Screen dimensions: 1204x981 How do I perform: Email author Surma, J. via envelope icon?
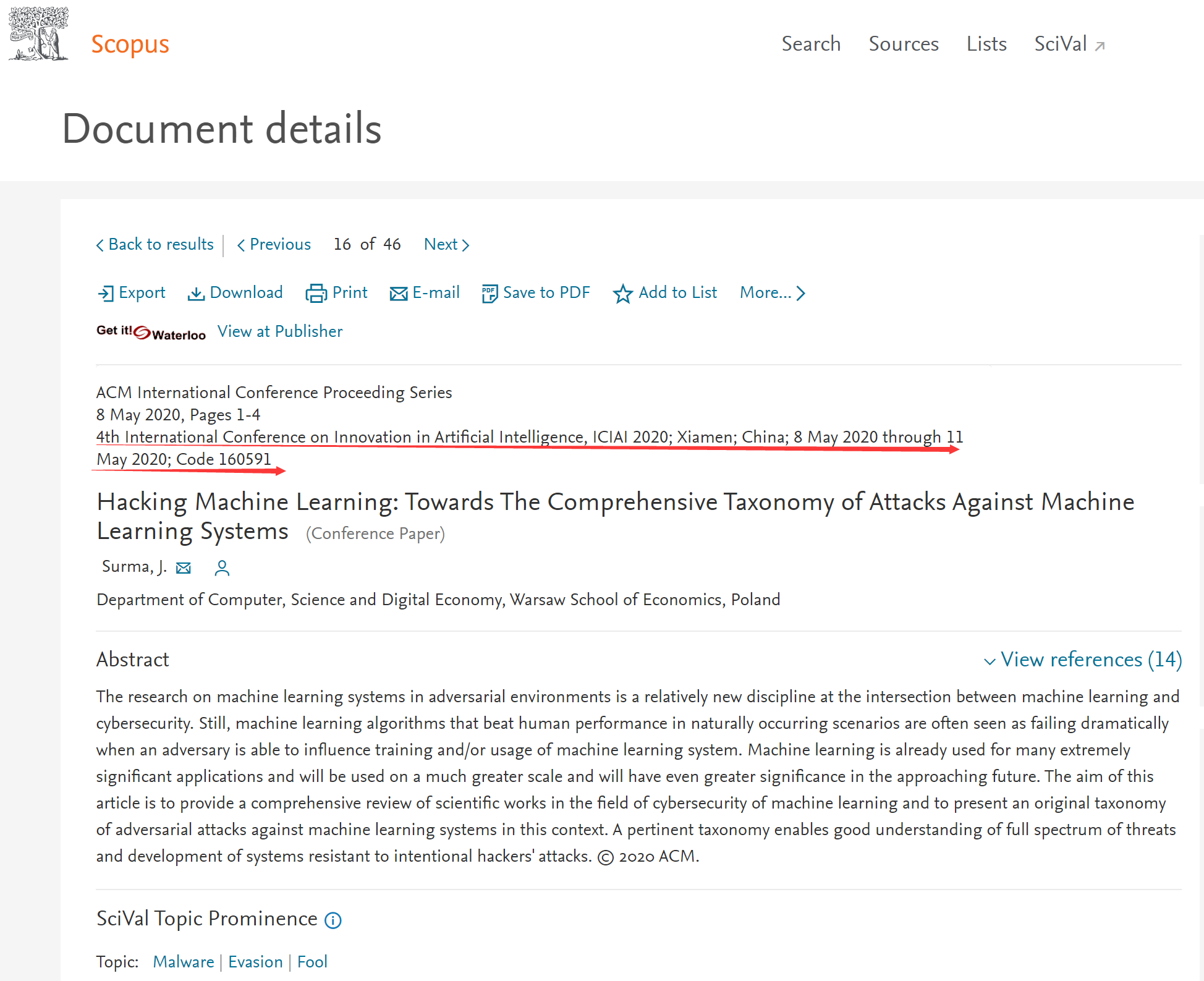[x=184, y=567]
